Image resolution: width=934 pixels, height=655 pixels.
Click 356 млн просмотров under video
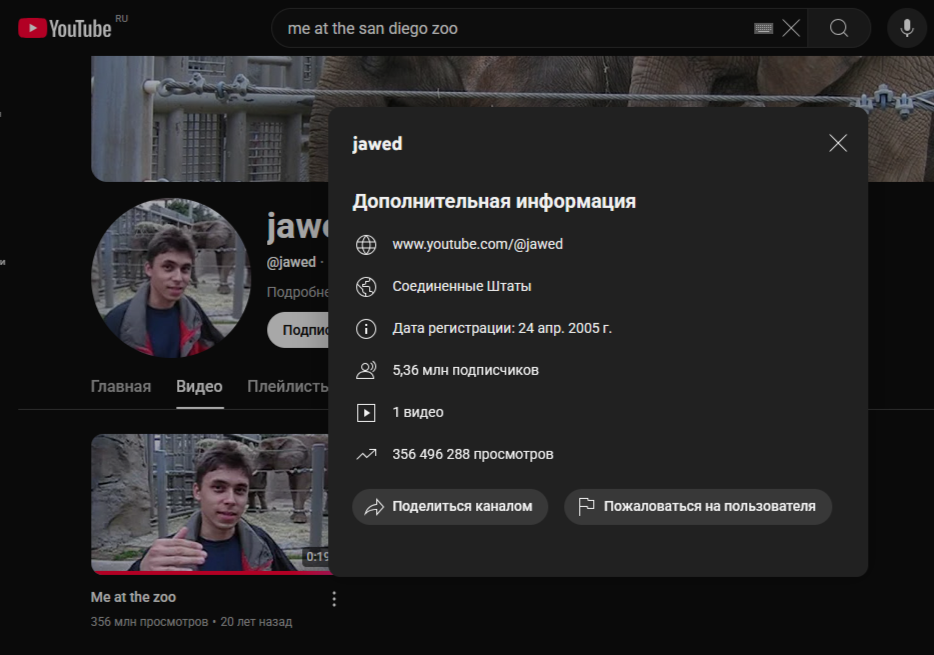coord(150,622)
